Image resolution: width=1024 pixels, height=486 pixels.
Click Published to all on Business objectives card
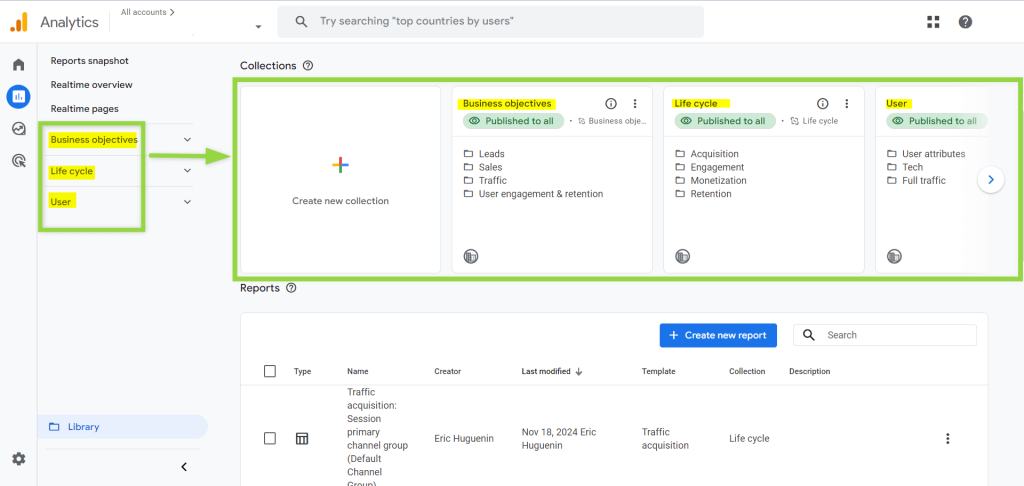click(513, 121)
